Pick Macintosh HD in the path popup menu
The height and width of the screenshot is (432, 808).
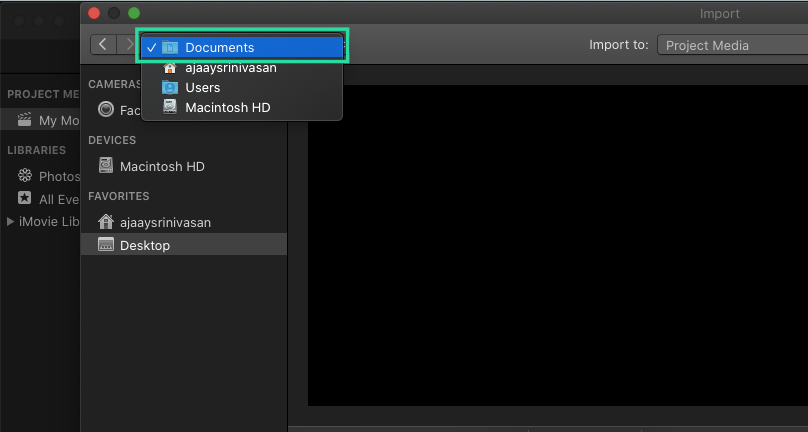227,107
